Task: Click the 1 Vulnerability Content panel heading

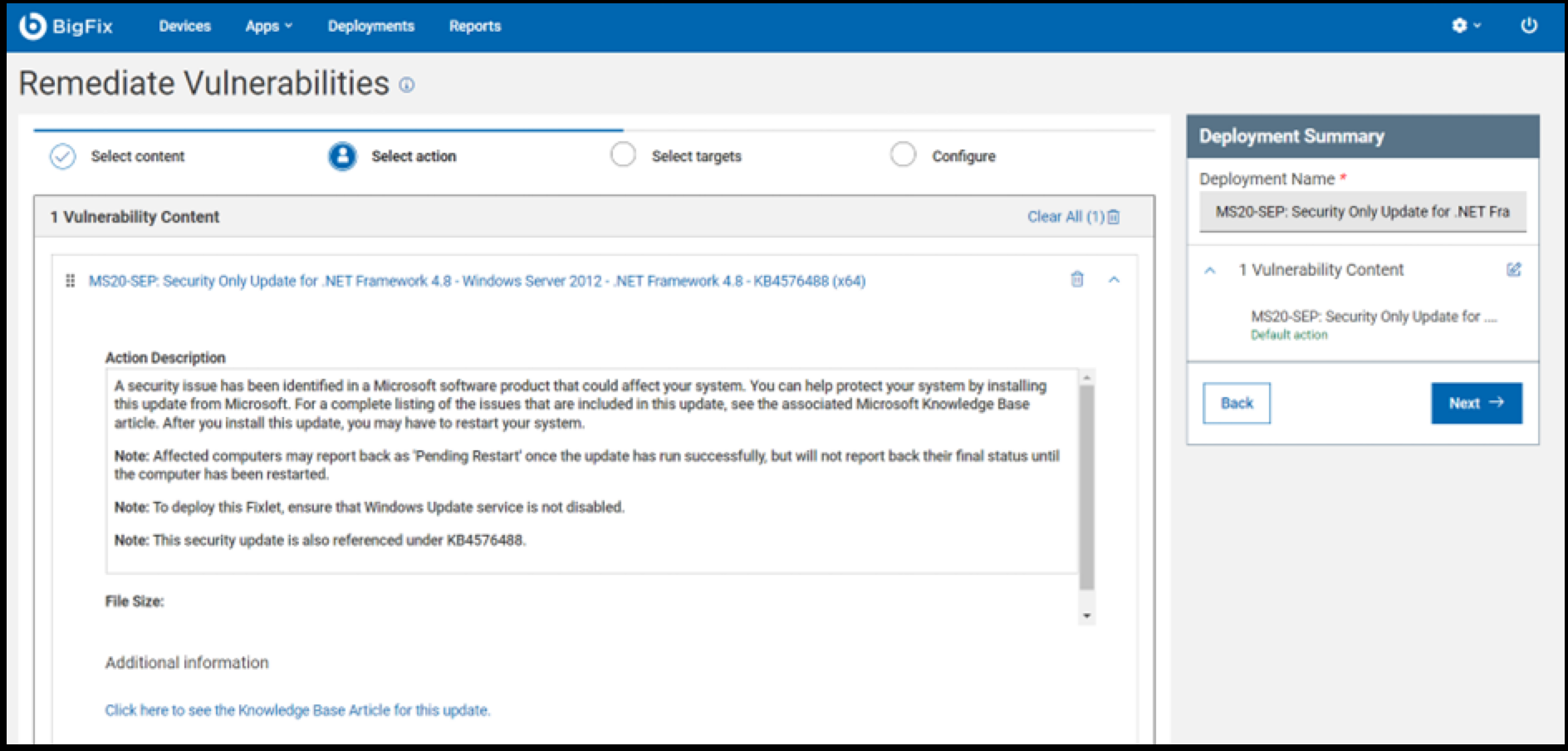Action: [x=135, y=217]
